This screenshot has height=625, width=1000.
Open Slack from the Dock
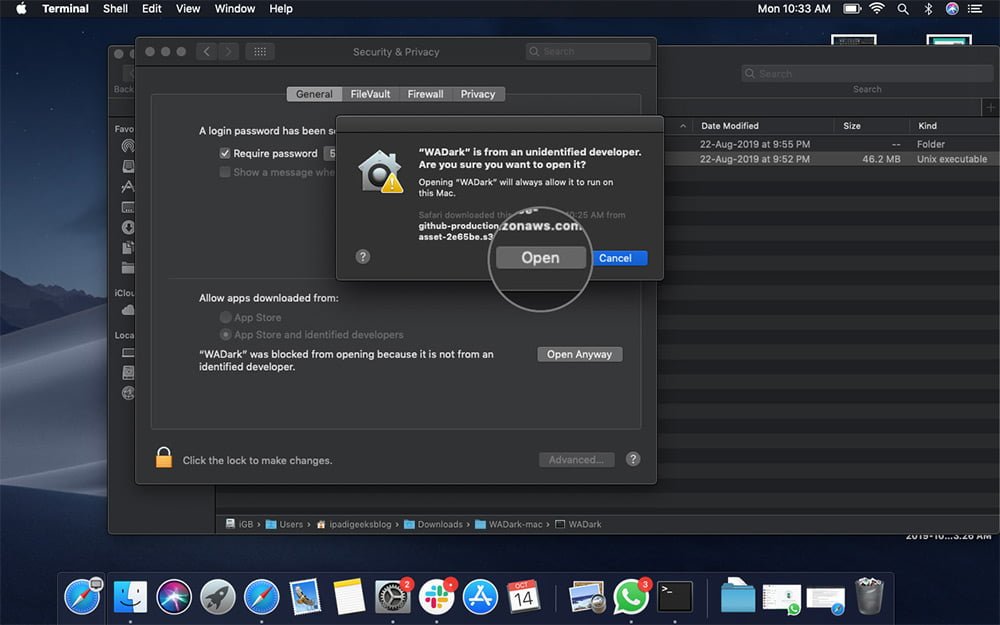point(436,597)
